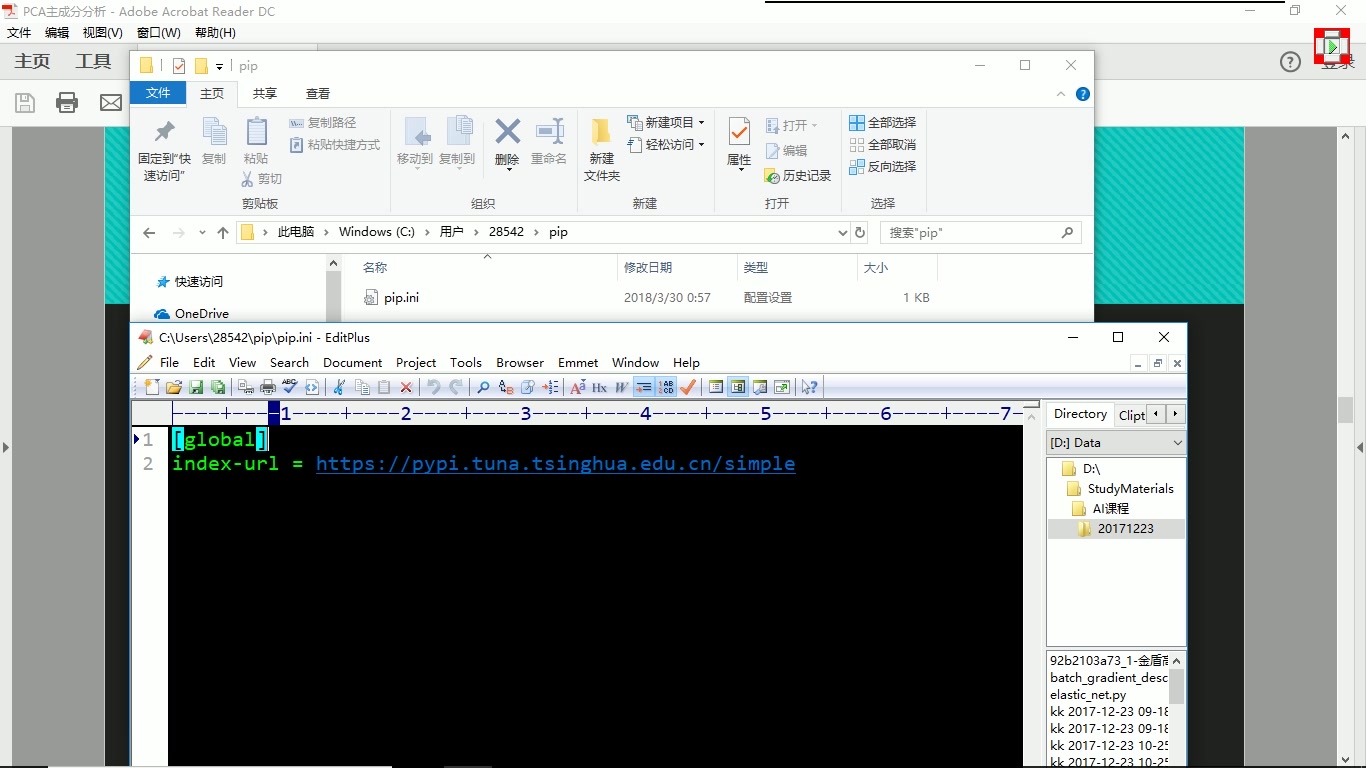Switch to 共享 tab in Explorer ribbon

coord(265,93)
